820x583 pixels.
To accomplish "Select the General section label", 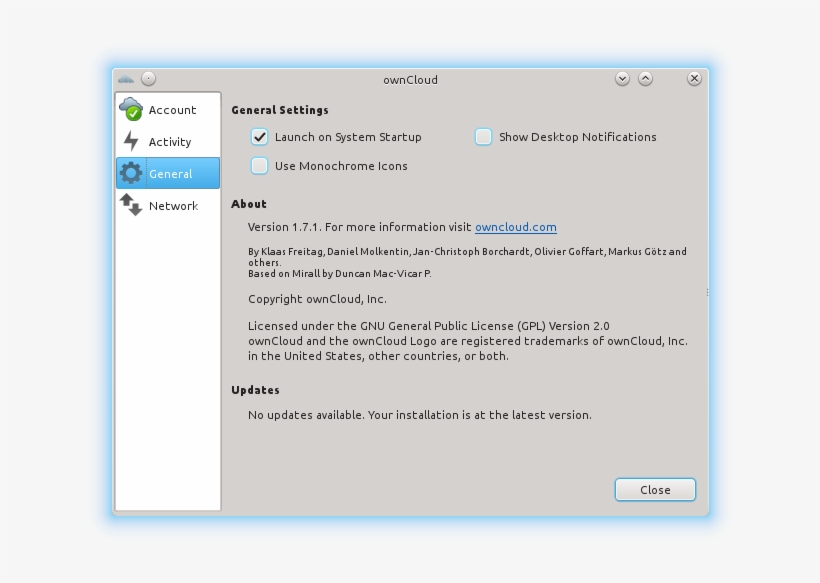I will point(170,174).
